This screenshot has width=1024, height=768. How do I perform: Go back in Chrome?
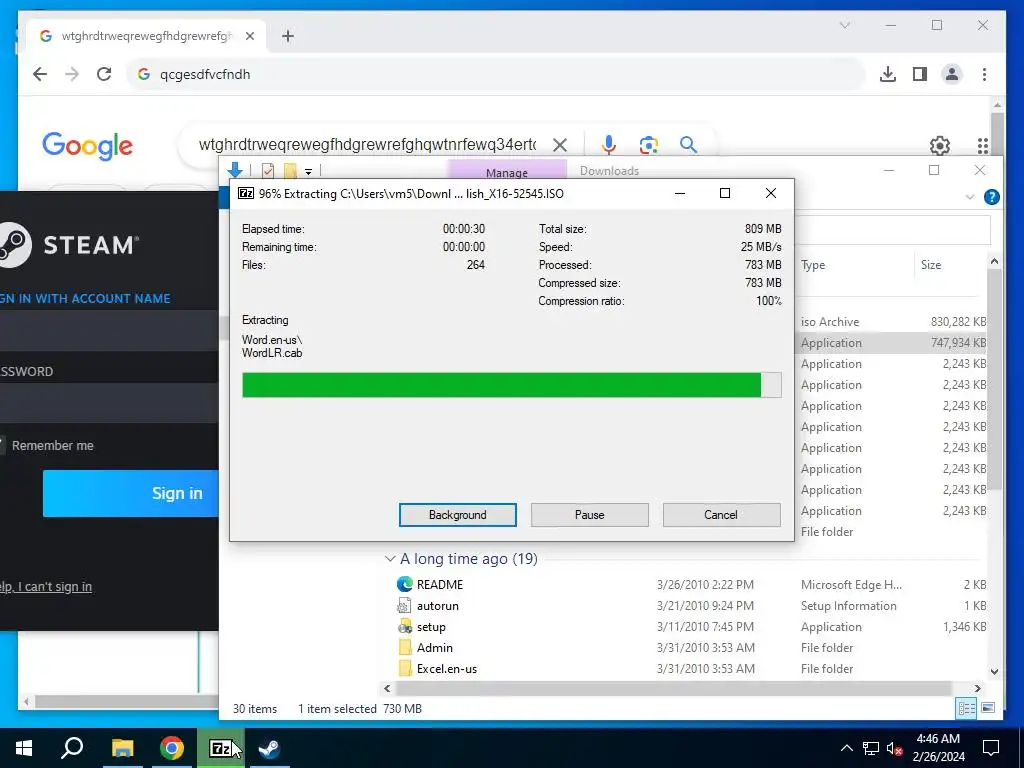(40, 74)
